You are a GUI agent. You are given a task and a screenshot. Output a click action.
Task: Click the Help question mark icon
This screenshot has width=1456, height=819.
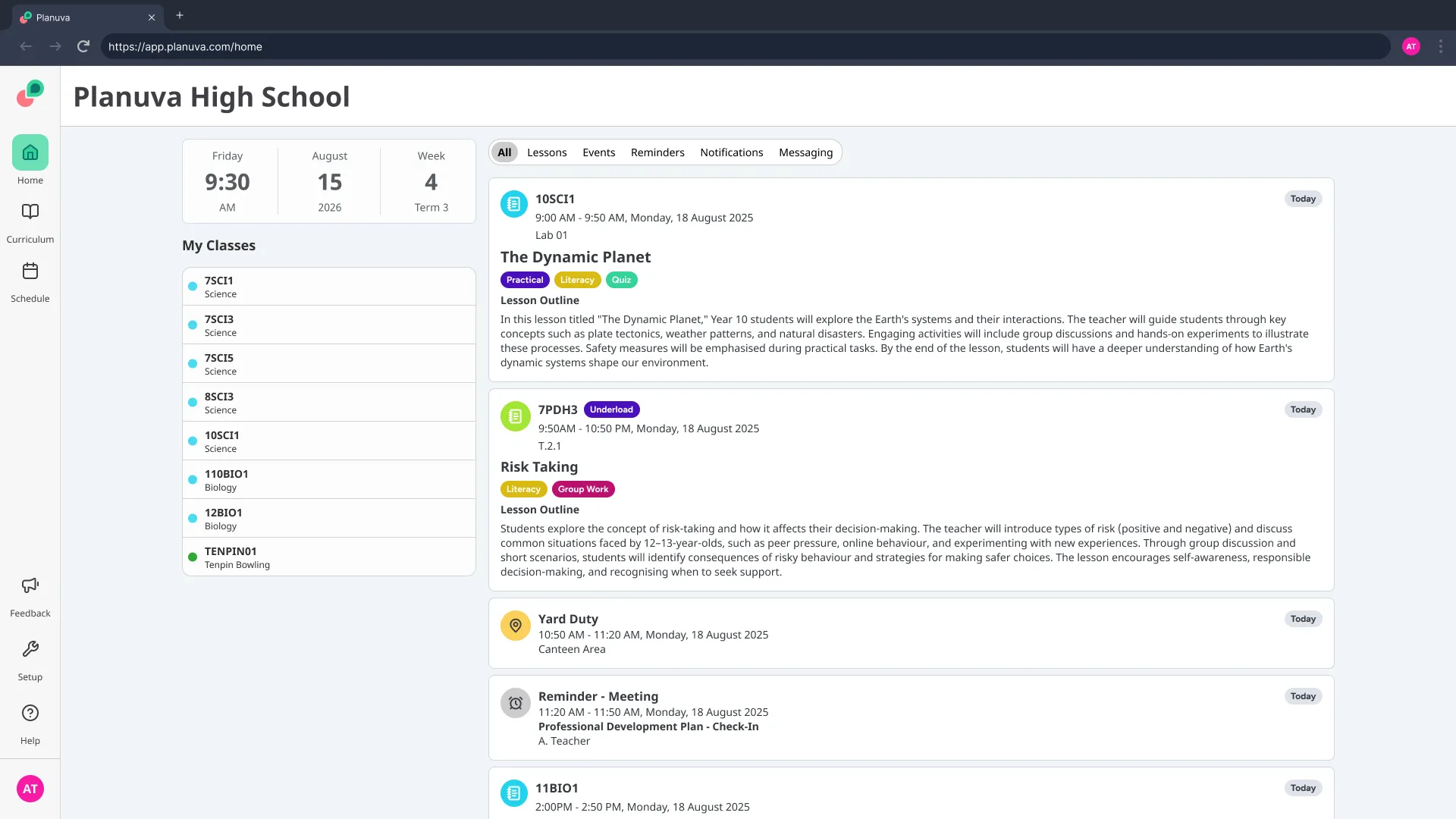point(30,713)
